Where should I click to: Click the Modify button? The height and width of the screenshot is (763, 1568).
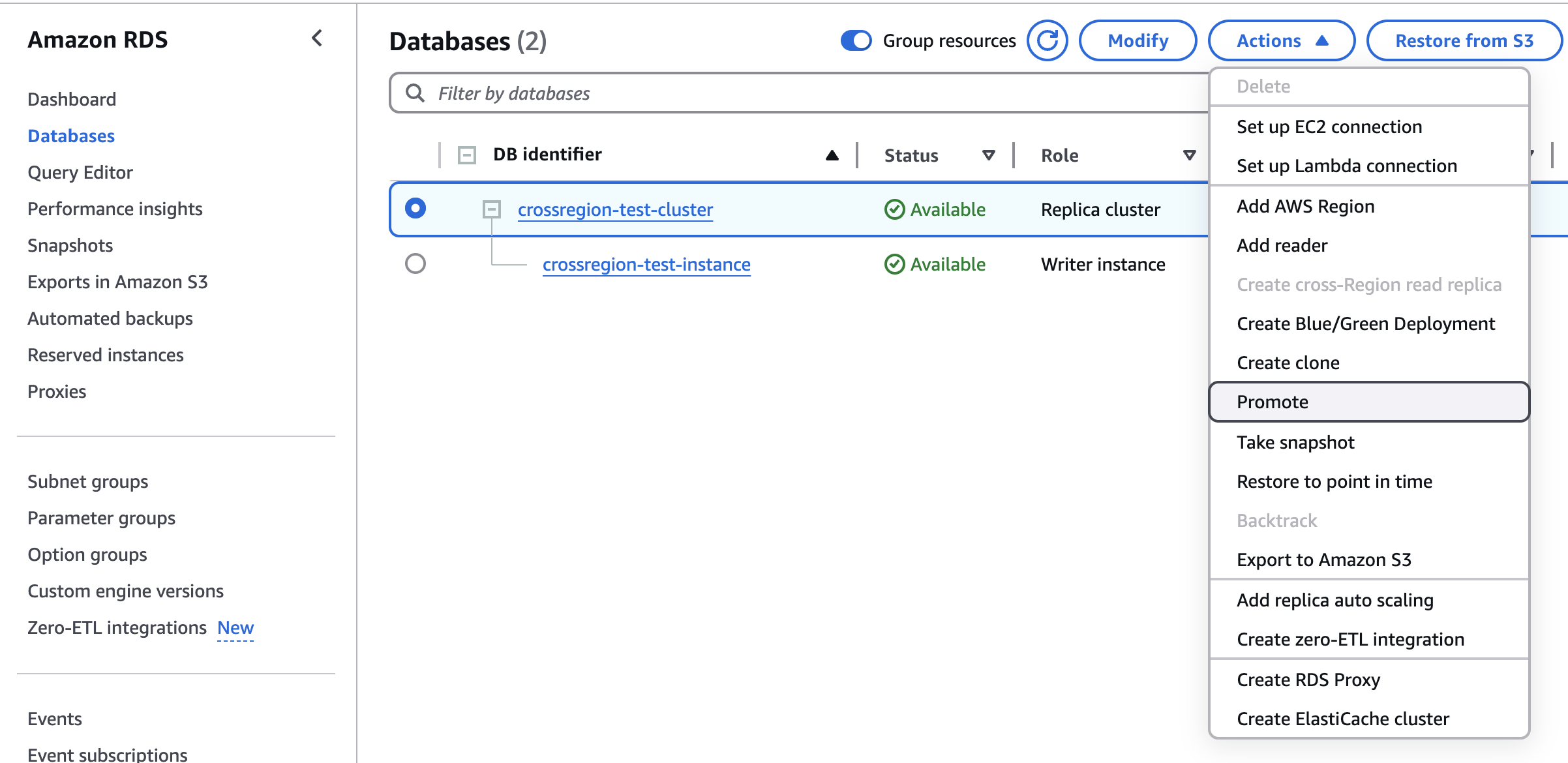1138,40
